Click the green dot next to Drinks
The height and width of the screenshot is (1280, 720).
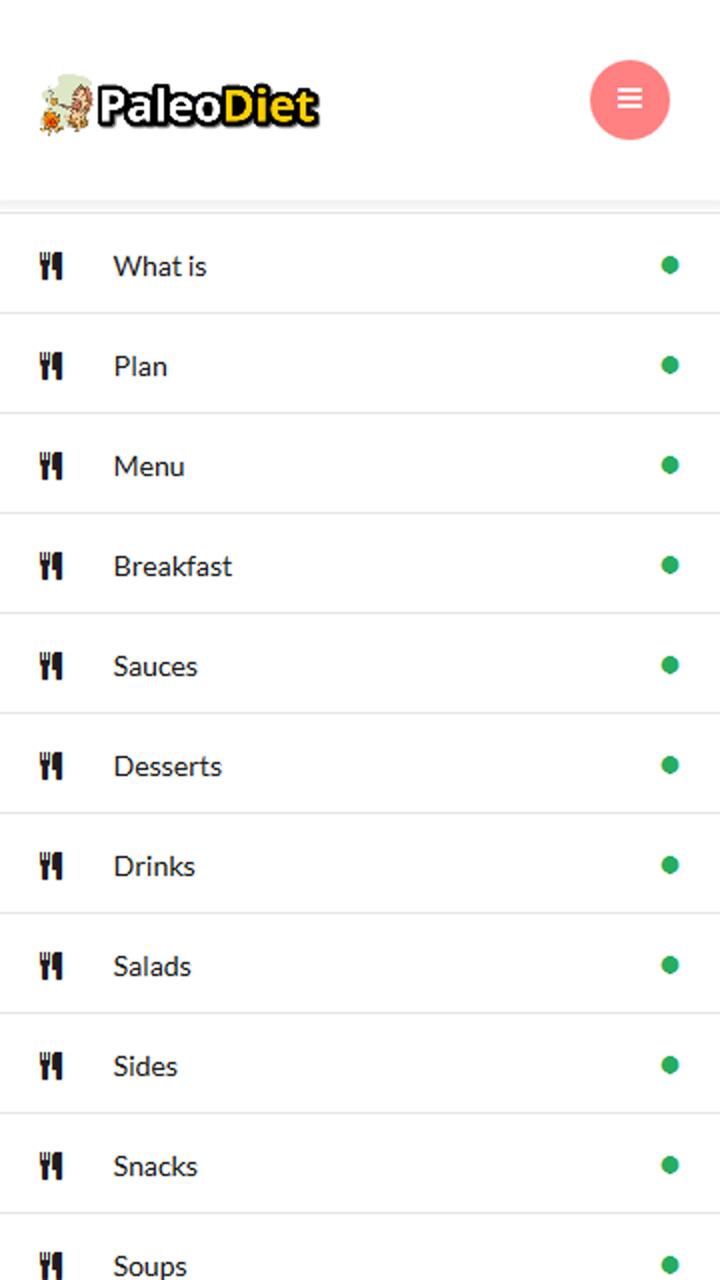(670, 865)
